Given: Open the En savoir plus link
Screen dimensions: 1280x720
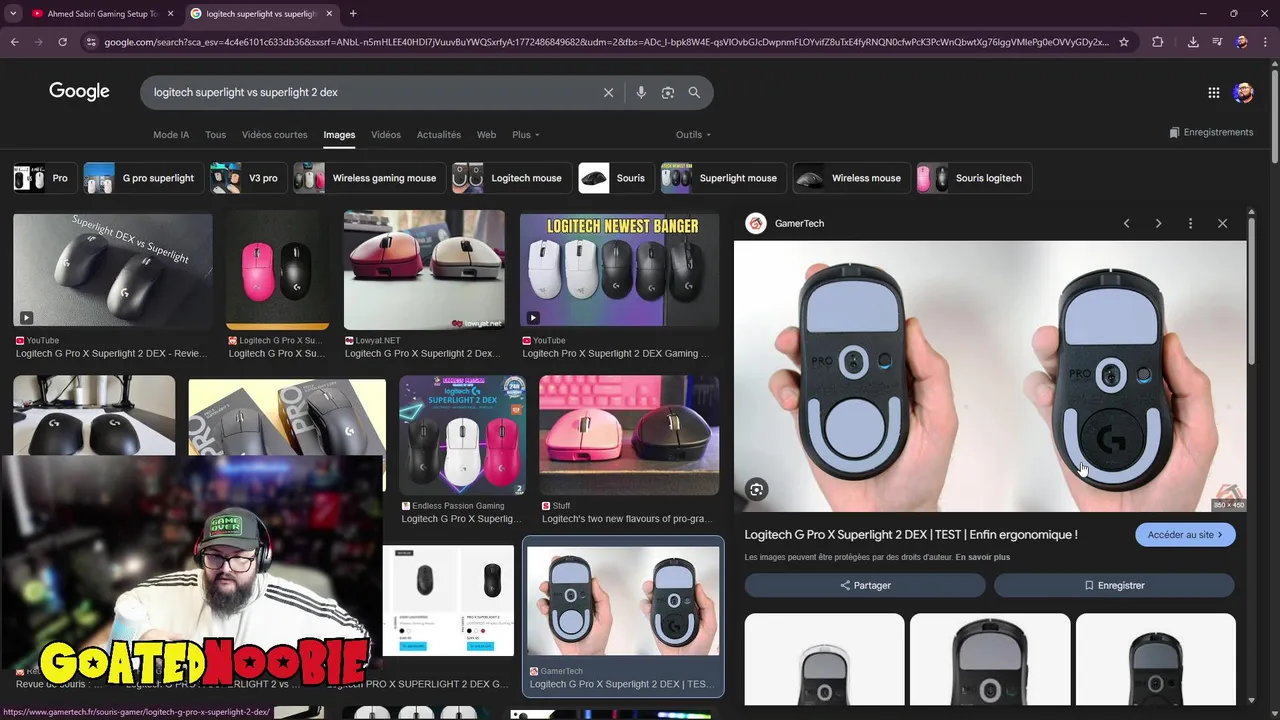Looking at the screenshot, I should [x=983, y=557].
